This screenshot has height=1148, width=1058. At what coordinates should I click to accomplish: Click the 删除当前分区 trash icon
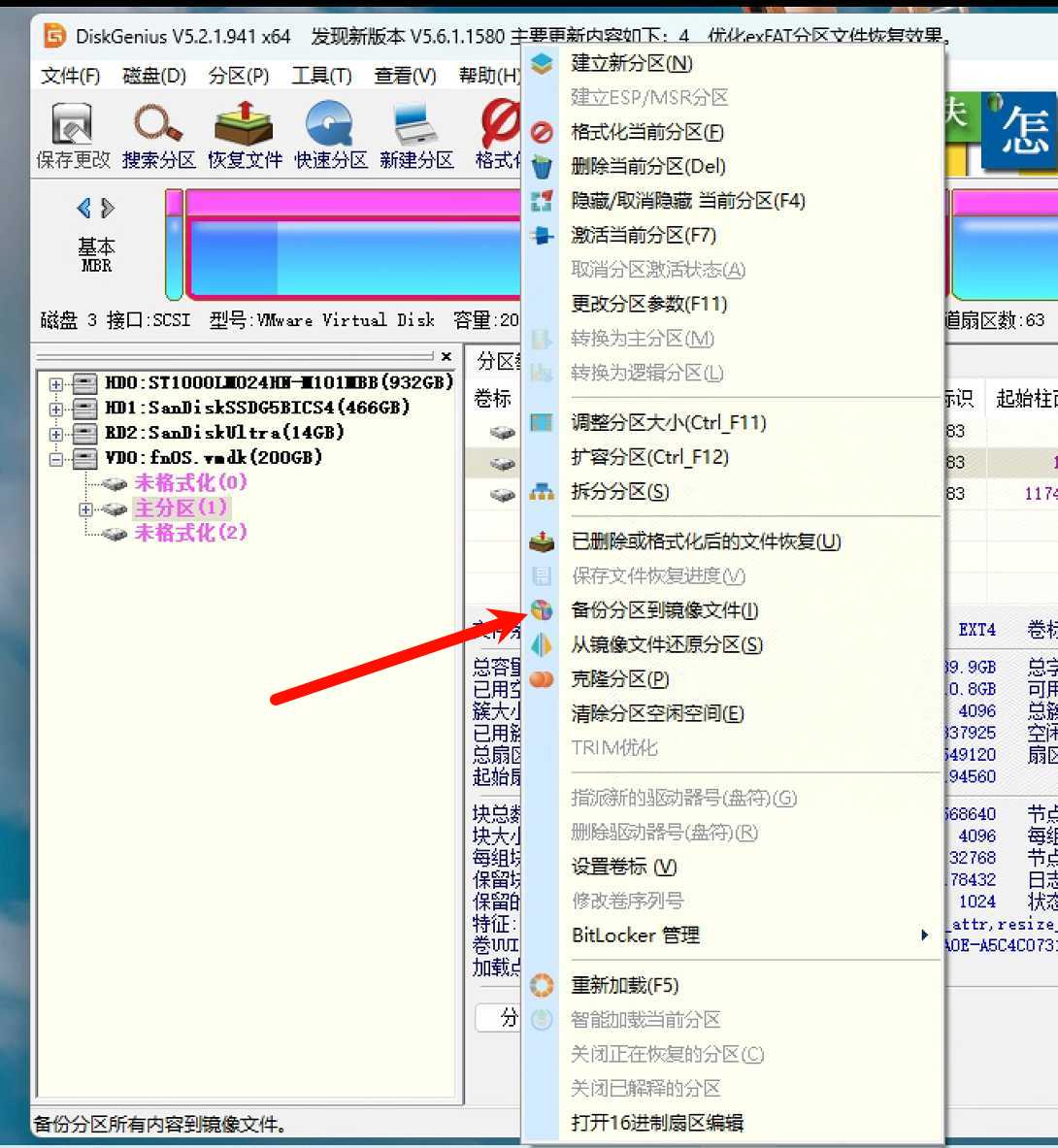pyautogui.click(x=542, y=167)
